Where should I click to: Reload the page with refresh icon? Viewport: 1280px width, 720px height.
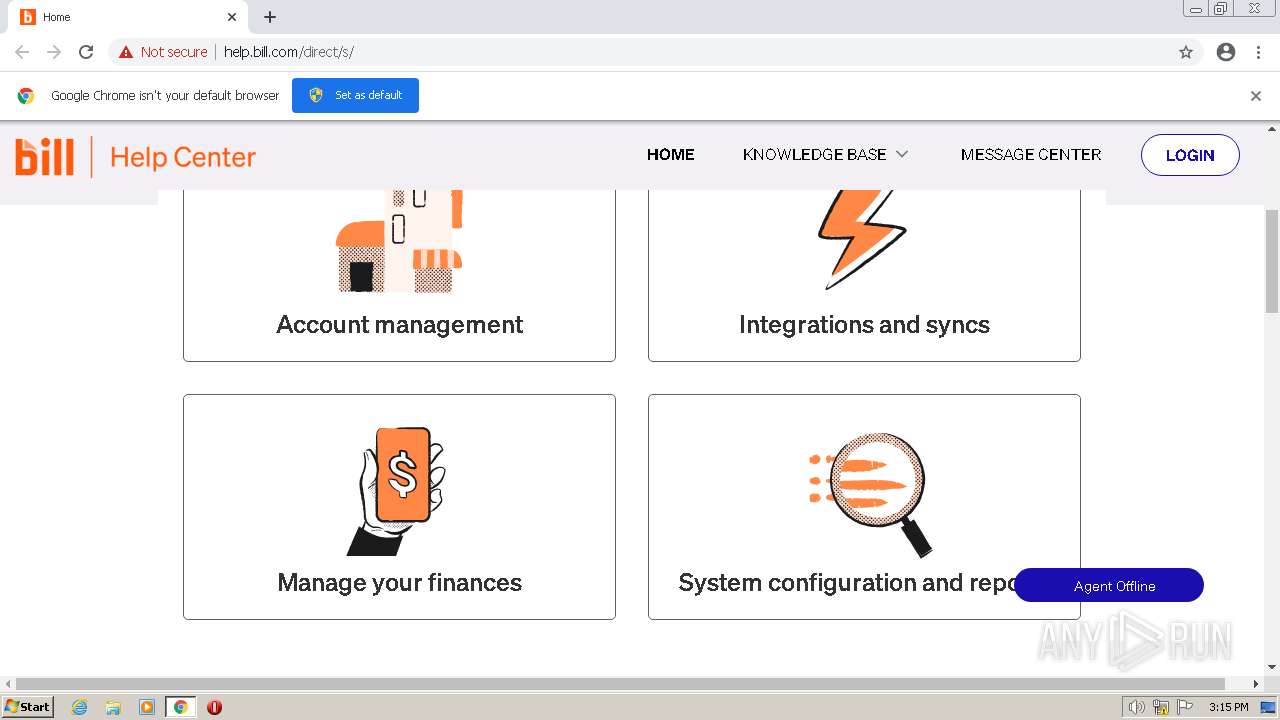(x=86, y=52)
